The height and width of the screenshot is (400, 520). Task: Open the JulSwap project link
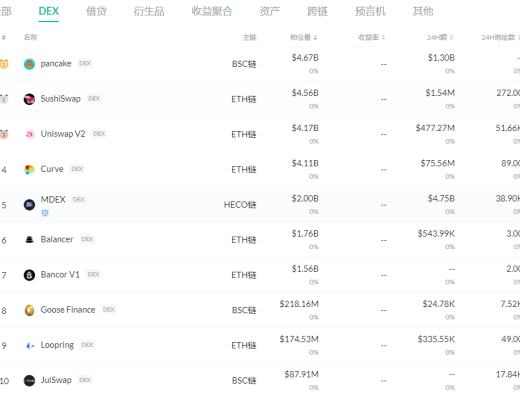coord(56,380)
